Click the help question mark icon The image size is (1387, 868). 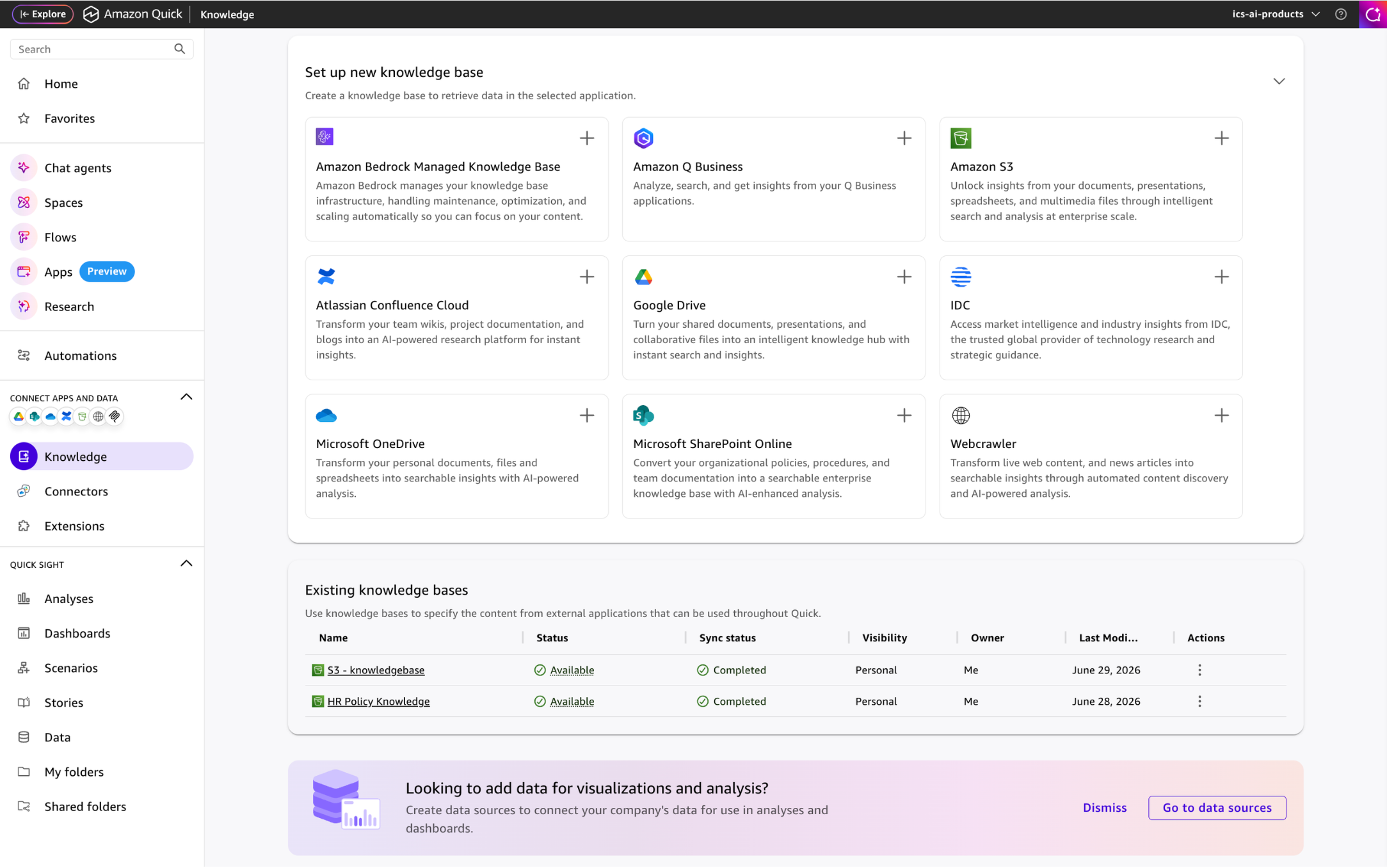pos(1341,14)
